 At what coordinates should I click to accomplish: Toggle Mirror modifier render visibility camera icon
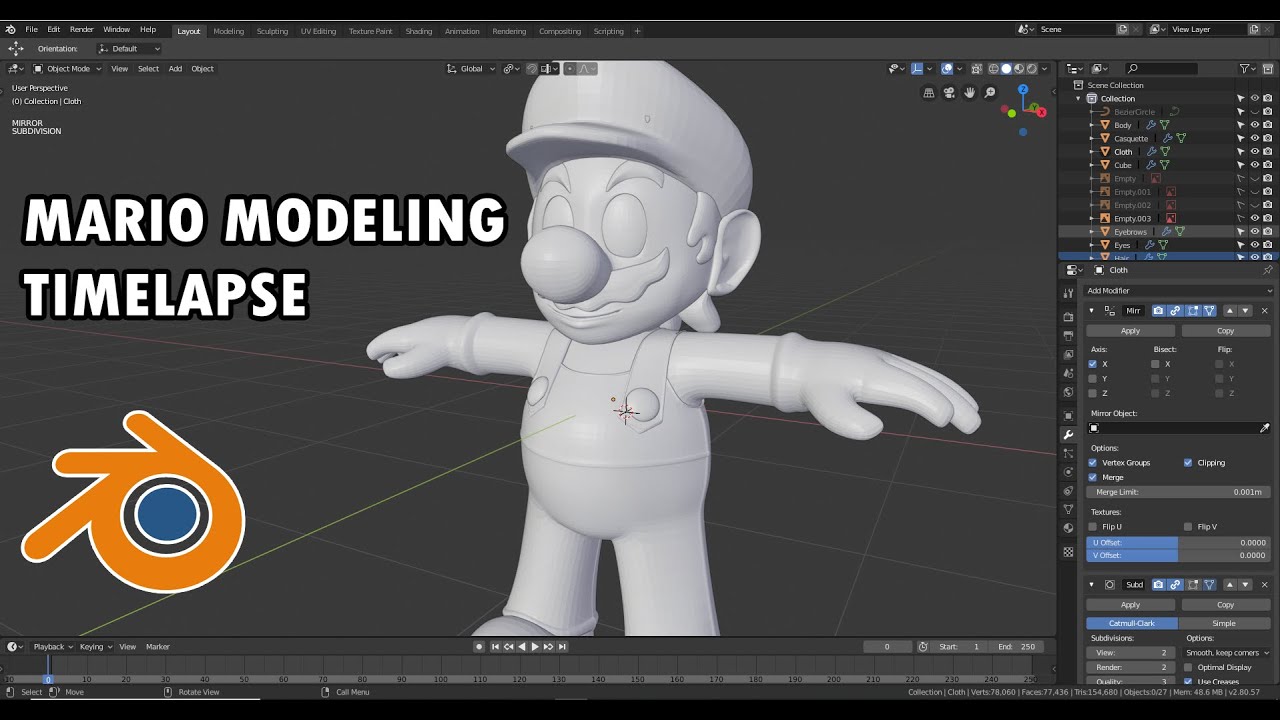click(1158, 311)
